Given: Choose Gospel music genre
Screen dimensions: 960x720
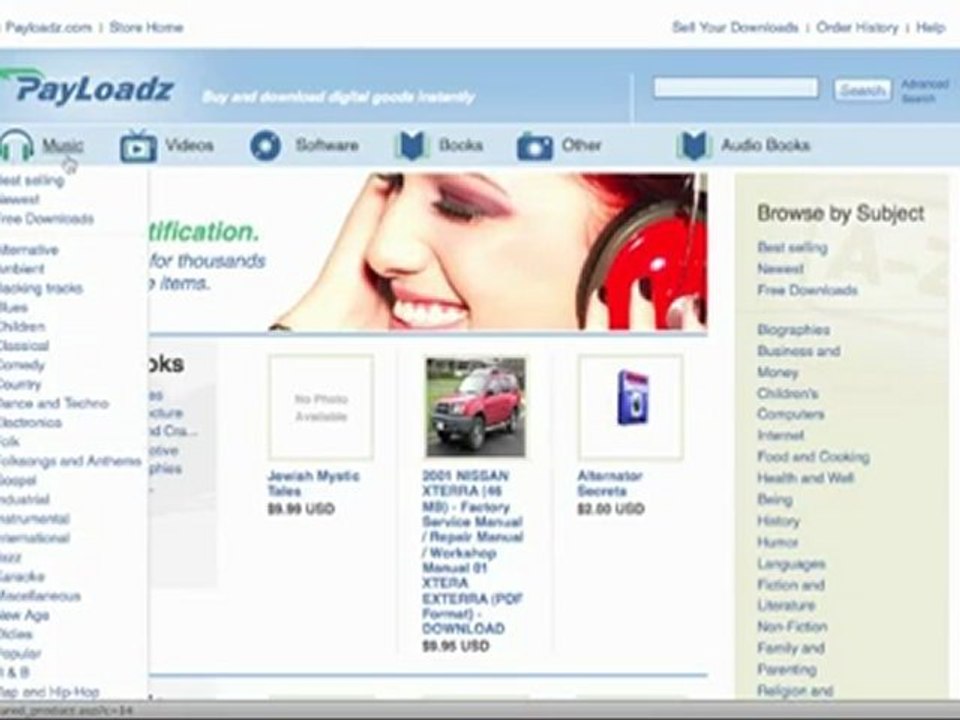Looking at the screenshot, I should point(18,480).
